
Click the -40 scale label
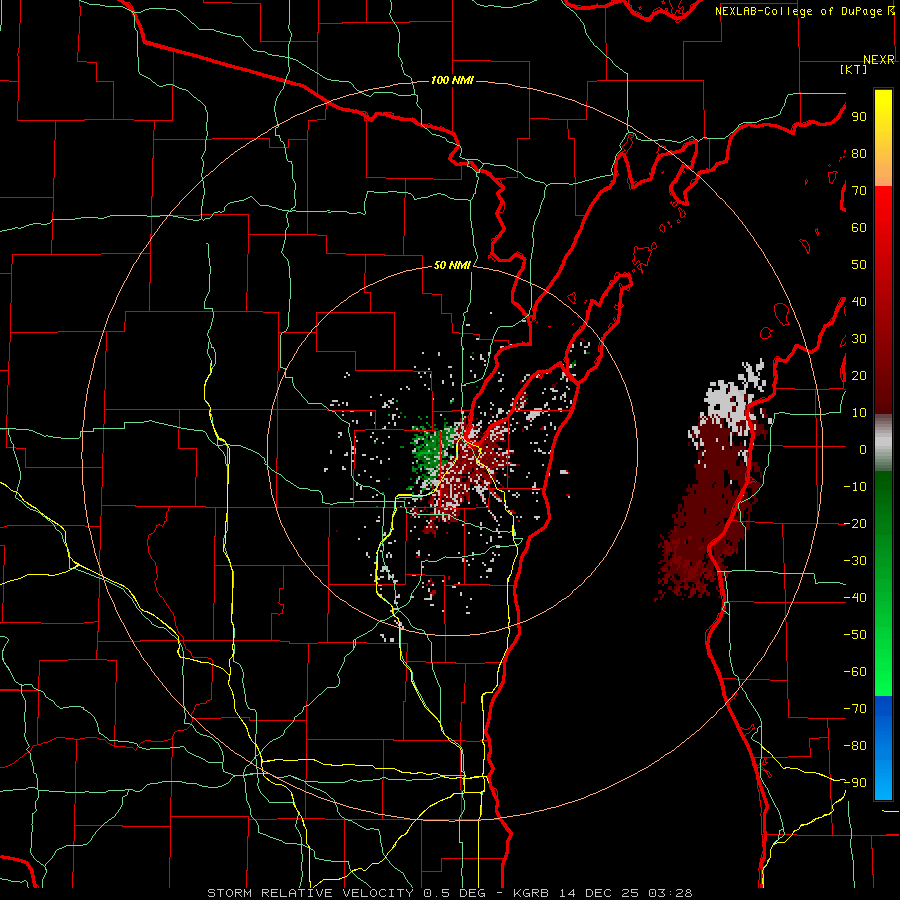(855, 598)
